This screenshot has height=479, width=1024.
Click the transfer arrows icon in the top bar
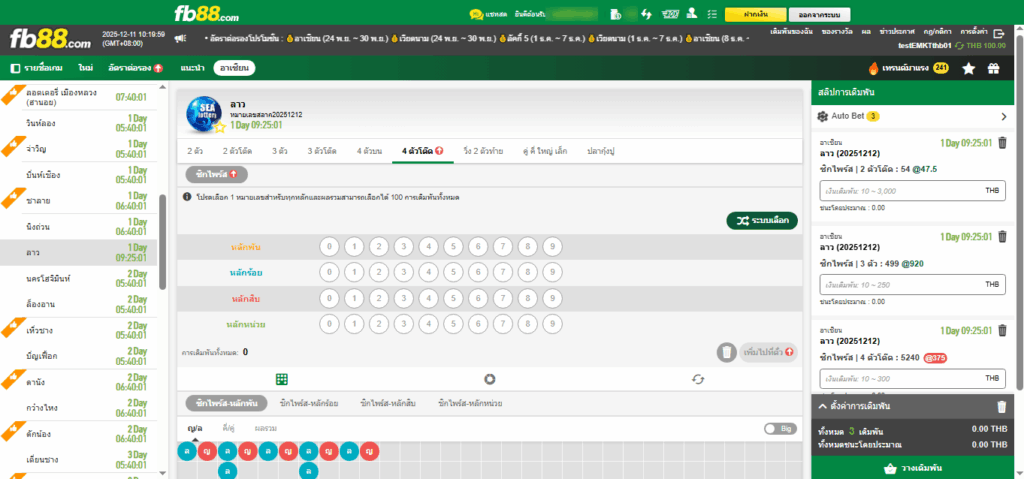[647, 14]
